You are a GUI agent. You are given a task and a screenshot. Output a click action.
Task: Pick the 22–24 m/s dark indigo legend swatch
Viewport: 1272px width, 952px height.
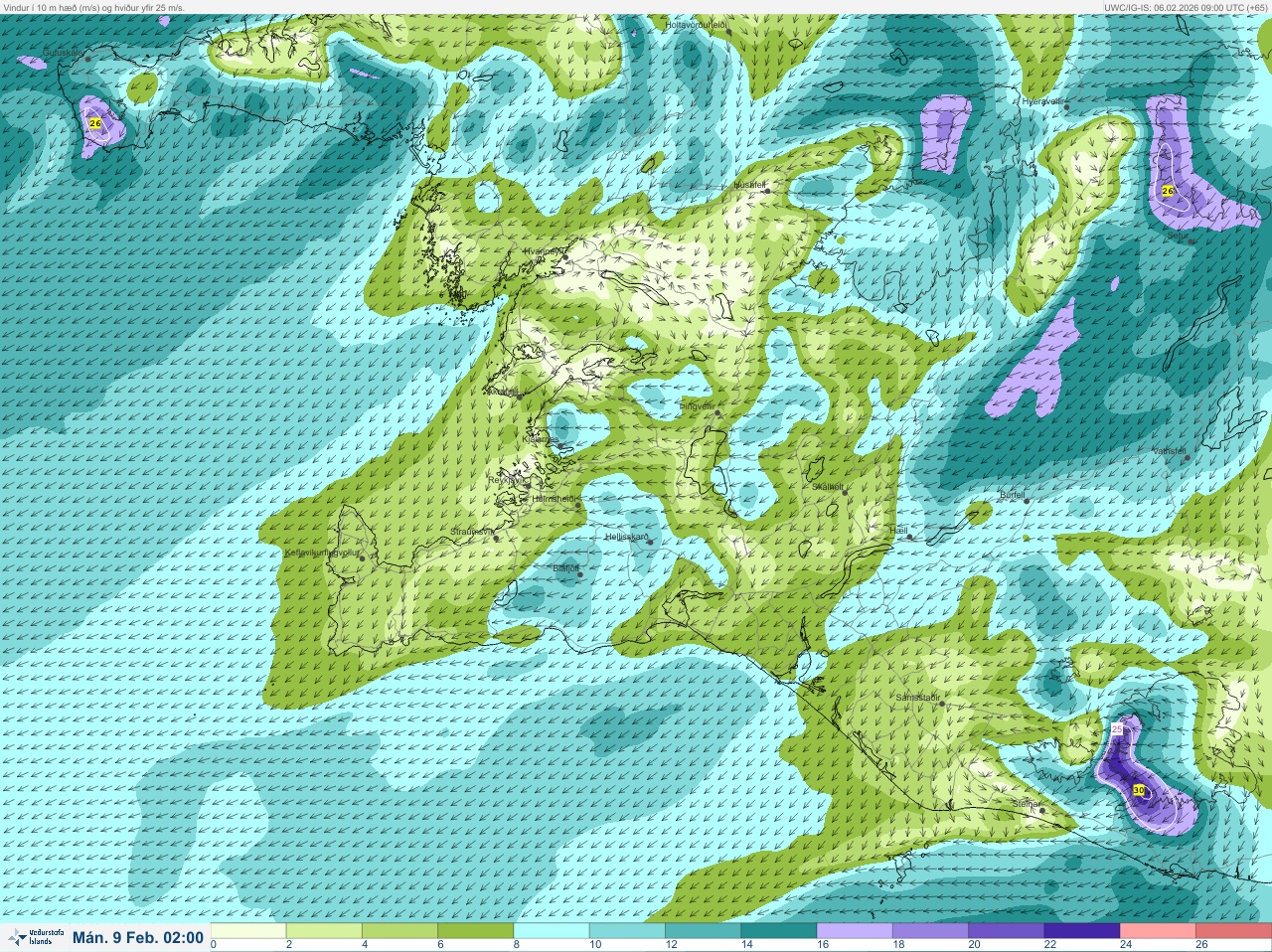(x=1081, y=931)
